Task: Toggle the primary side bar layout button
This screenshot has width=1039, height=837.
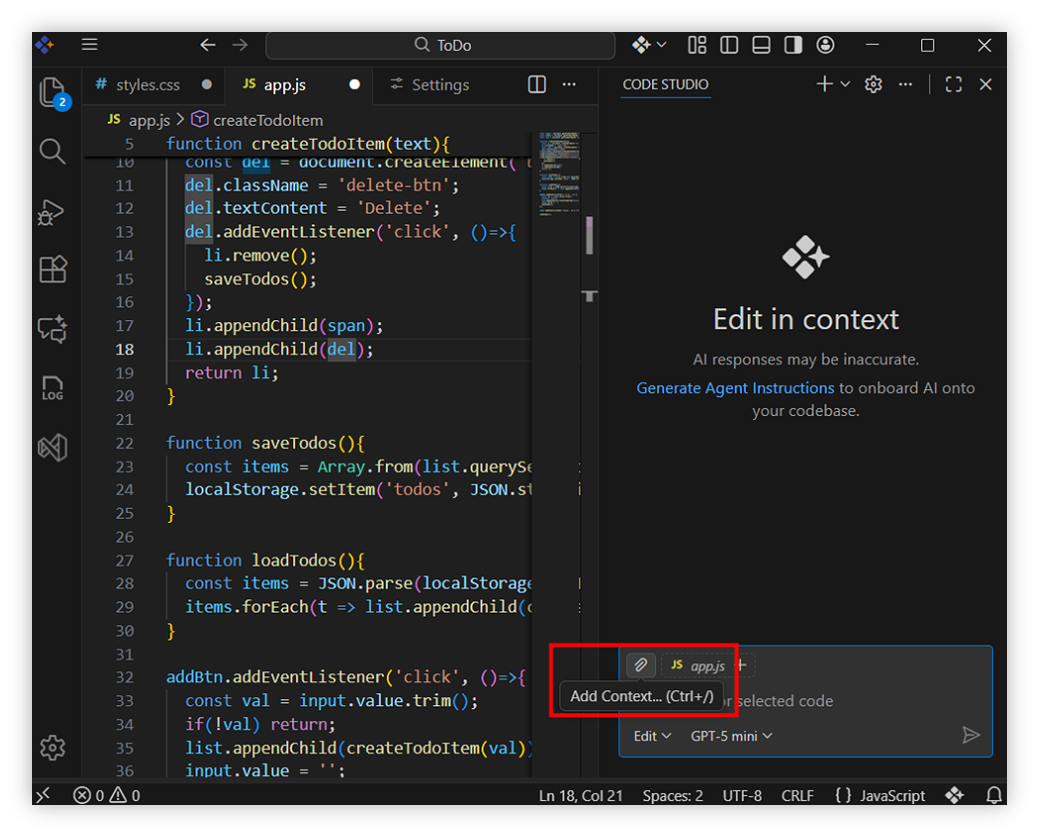Action: [729, 45]
